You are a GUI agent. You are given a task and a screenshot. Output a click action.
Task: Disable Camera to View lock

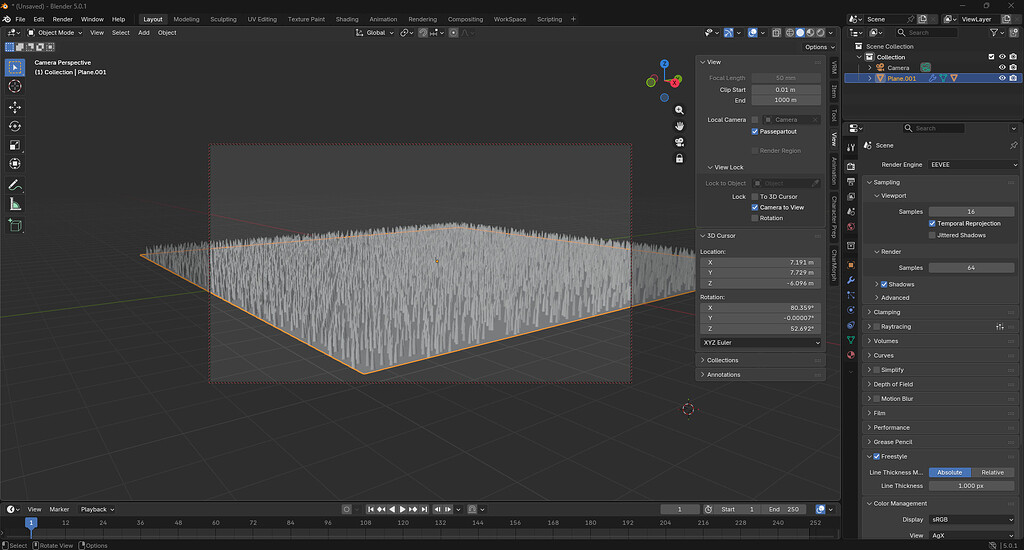point(755,207)
